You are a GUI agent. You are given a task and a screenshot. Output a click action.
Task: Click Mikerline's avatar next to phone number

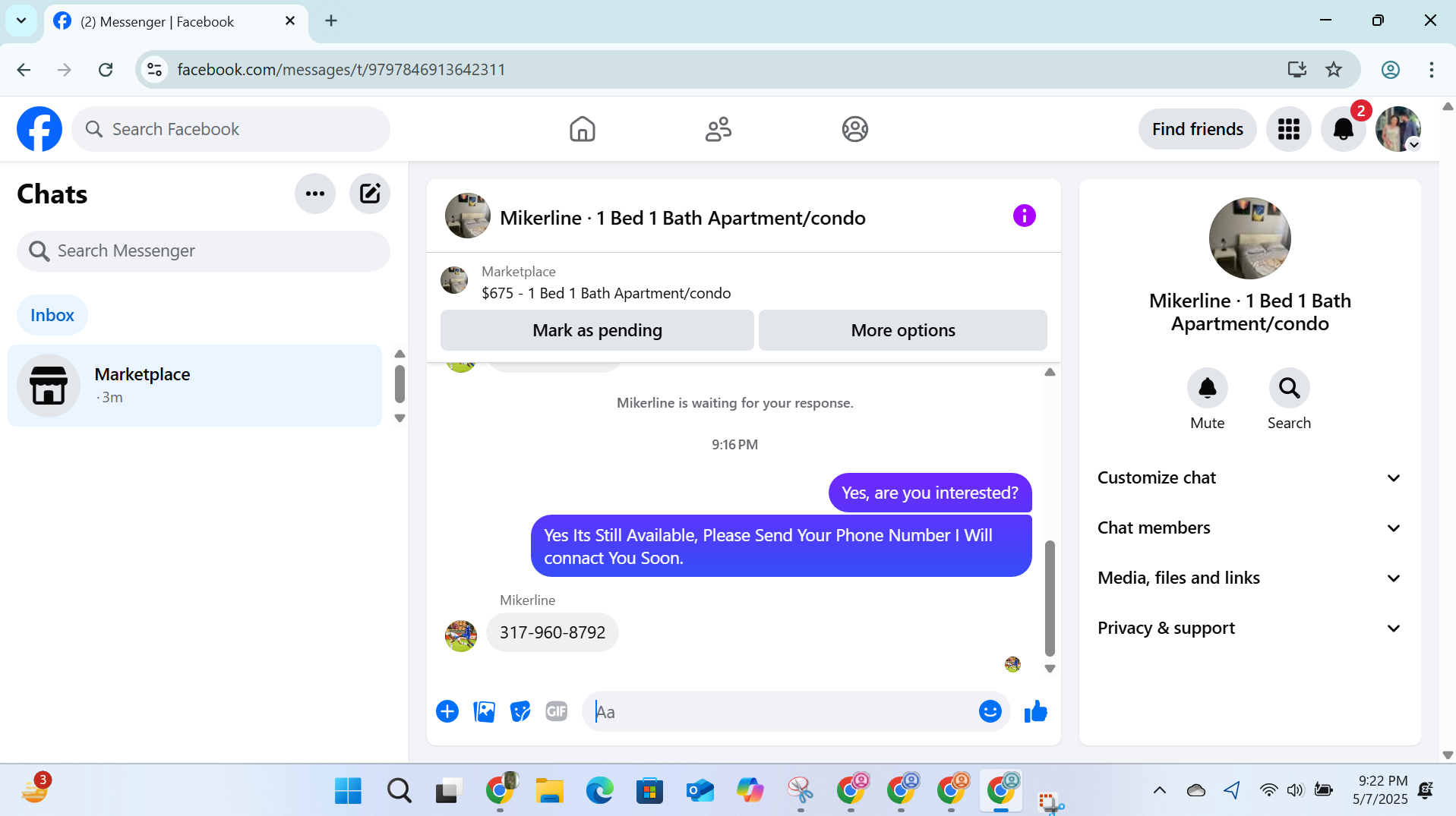click(x=461, y=635)
